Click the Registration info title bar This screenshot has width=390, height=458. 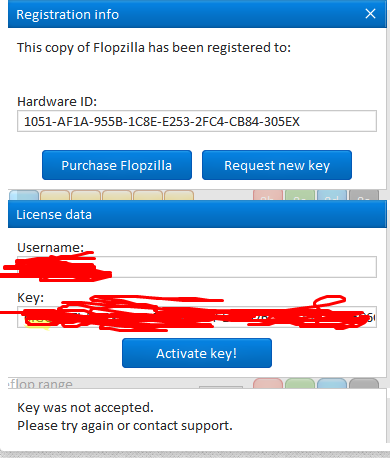[197, 14]
